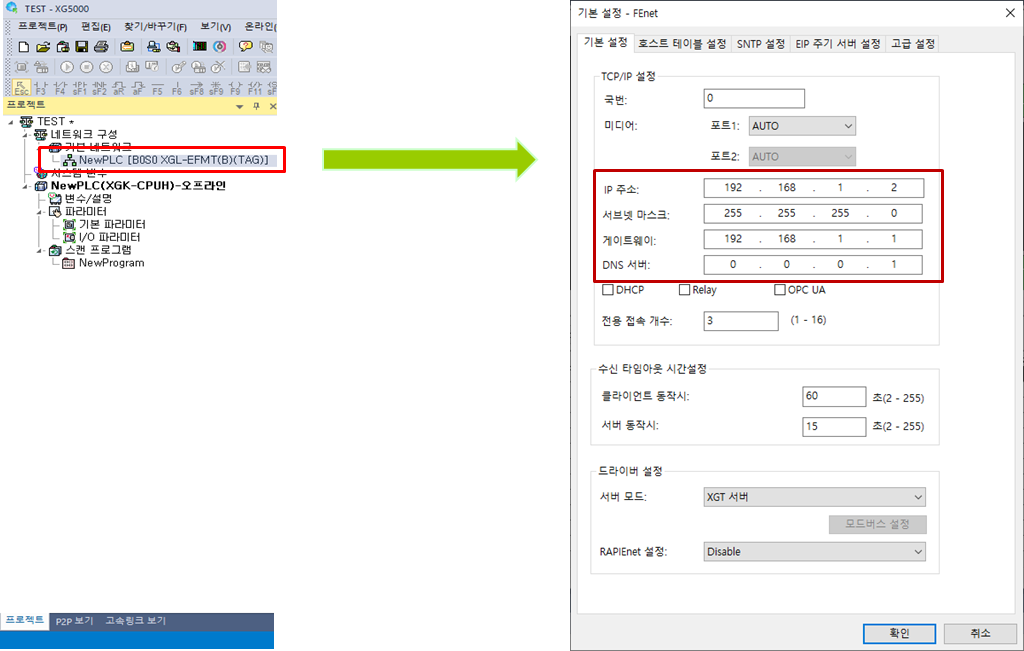1024x651 pixels.
Task: Open the 포트1 AUTO media dropdown
Action: (x=802, y=126)
